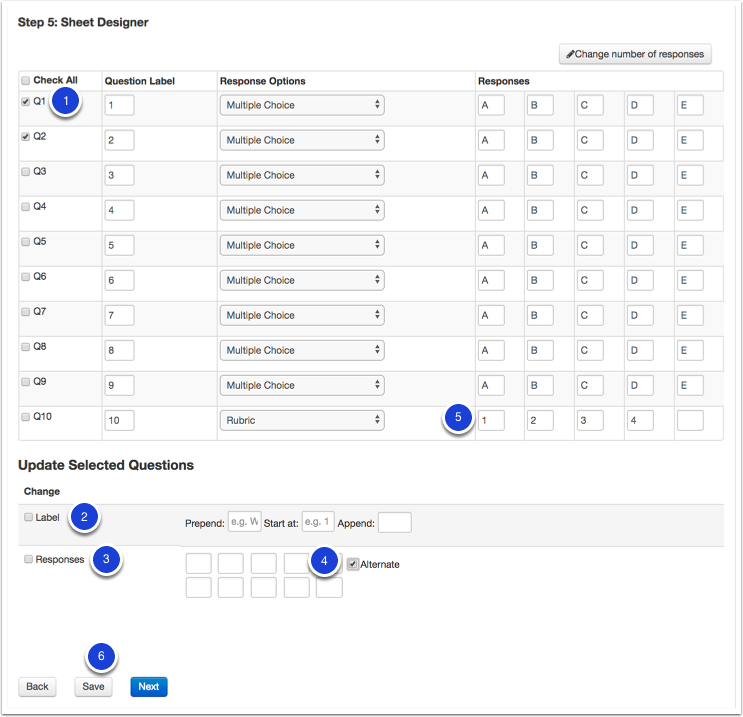The image size is (743, 717).
Task: Click Change number of responses button
Action: pos(635,54)
